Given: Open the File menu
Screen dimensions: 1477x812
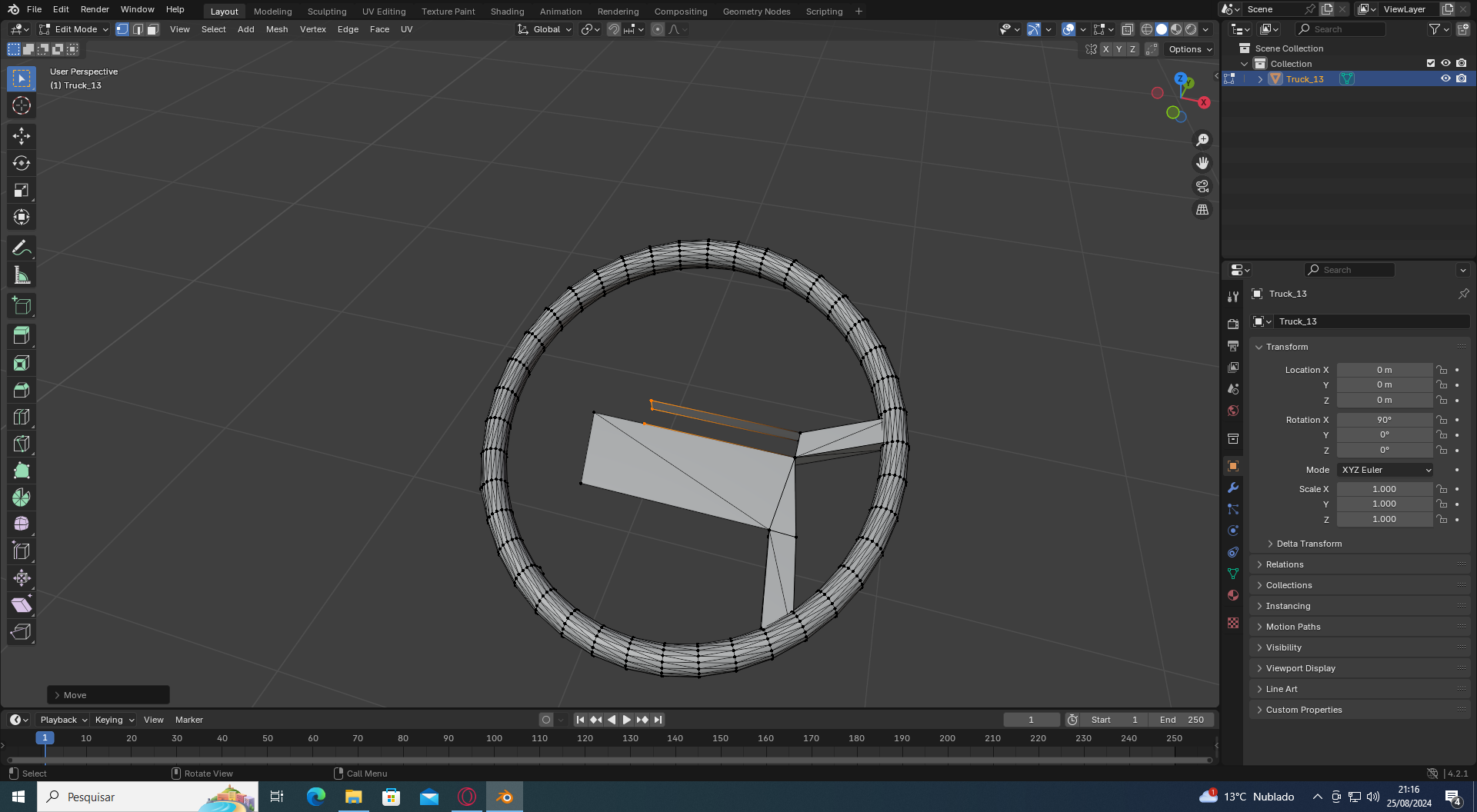Looking at the screenshot, I should pos(34,9).
